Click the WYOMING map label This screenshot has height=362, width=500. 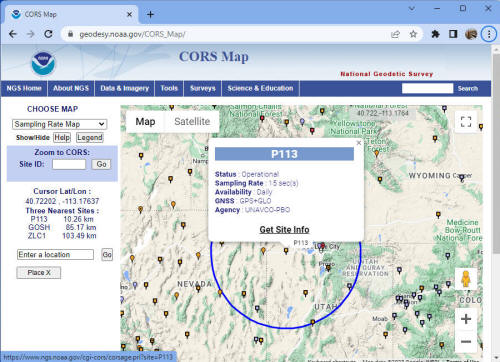[430, 175]
